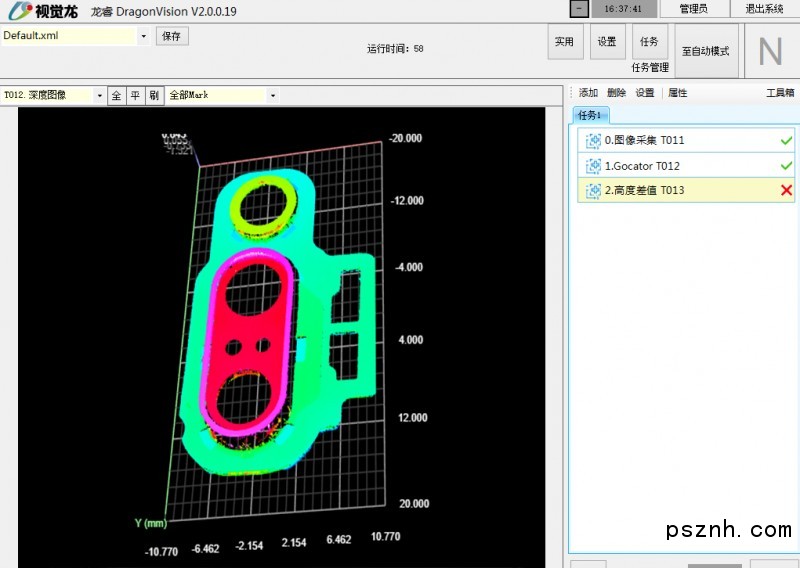Viewport: 800px width, 568px height.
Task: Open the Default.xml configuration dropdown
Action: [x=143, y=36]
